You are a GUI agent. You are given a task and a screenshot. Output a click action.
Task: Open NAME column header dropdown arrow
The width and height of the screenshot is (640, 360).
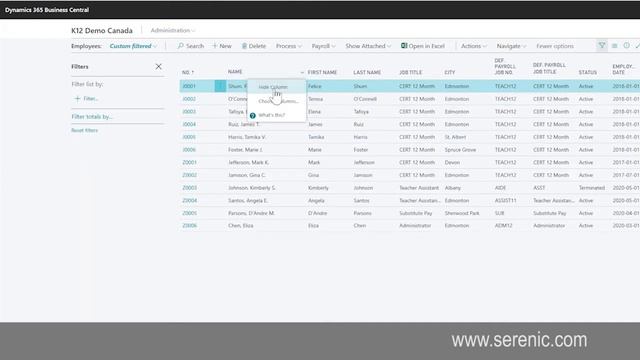(x=302, y=72)
